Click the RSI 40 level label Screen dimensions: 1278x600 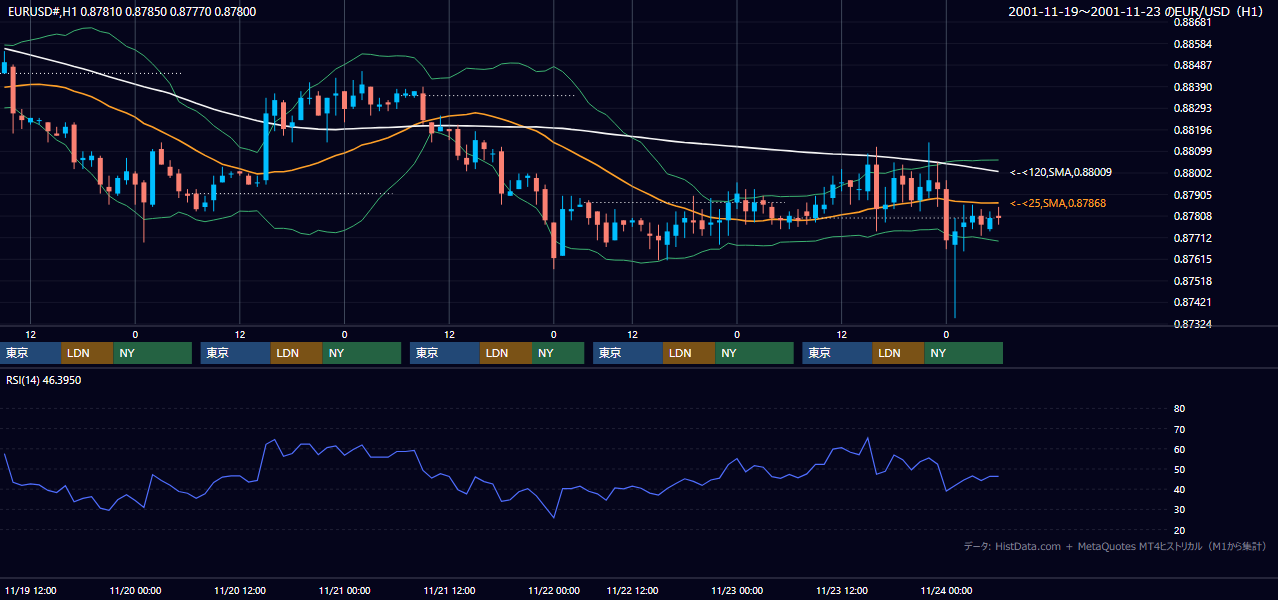point(1179,489)
